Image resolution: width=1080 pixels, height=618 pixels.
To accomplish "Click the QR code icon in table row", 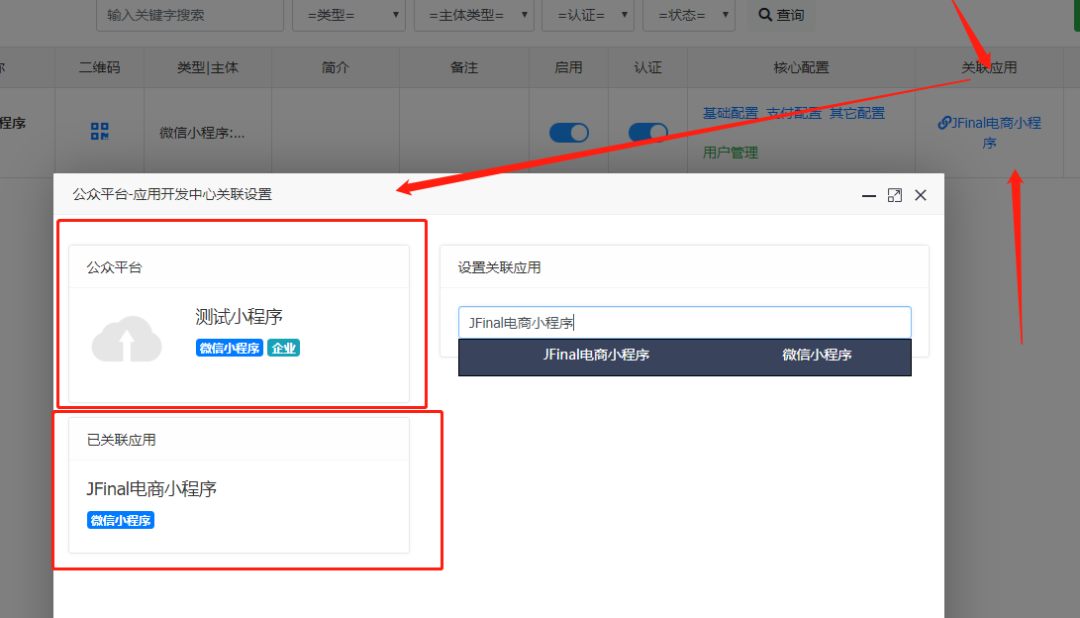I will [99, 132].
